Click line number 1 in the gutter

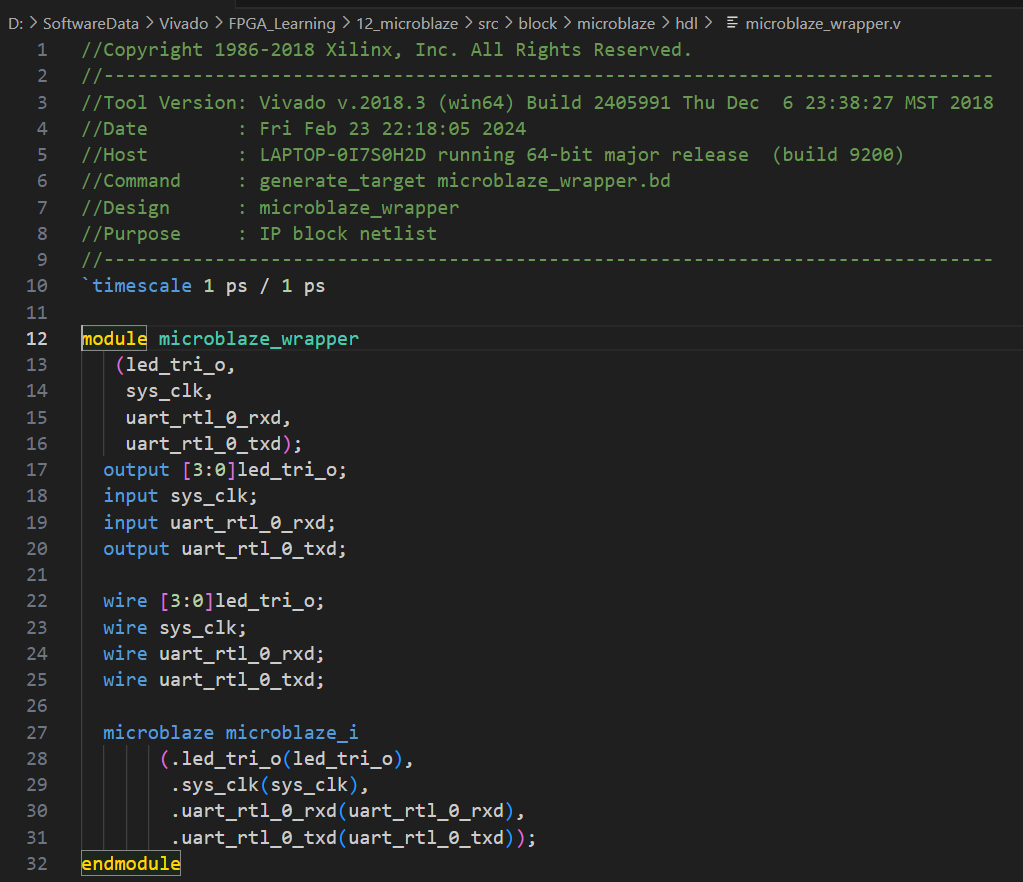(41, 50)
